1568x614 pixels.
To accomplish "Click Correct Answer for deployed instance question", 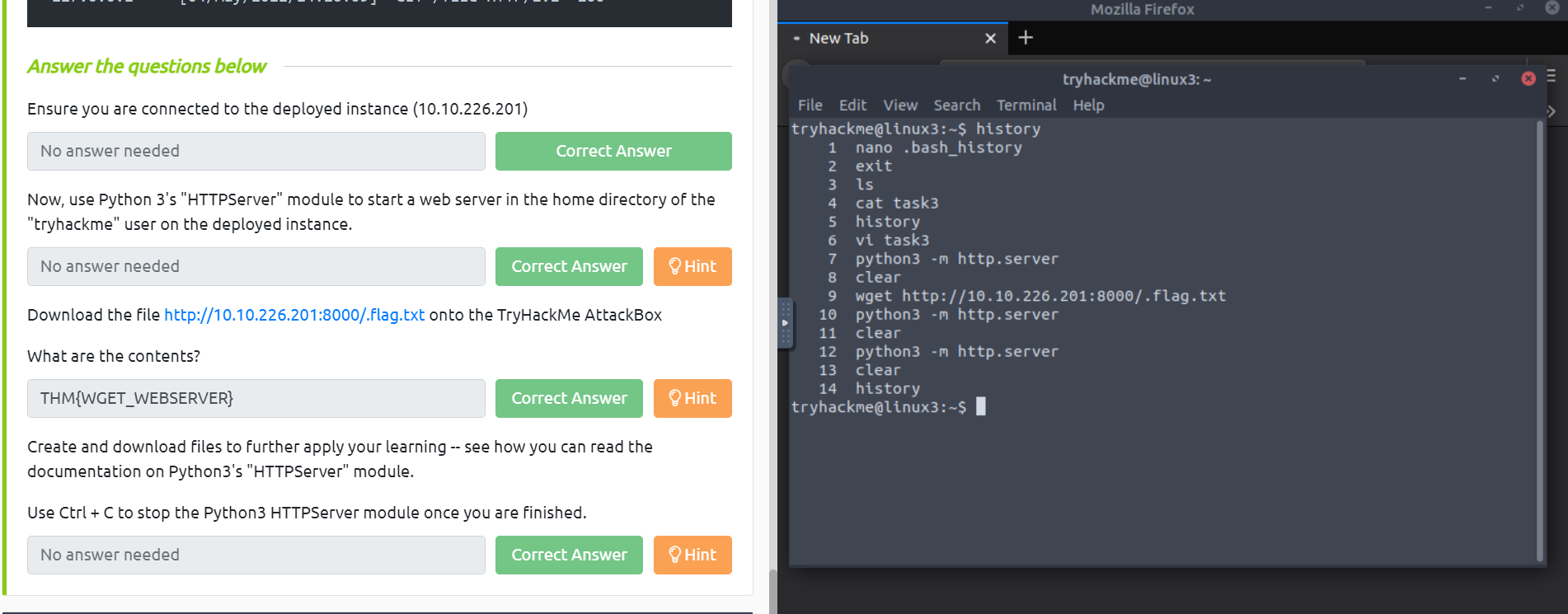I will pyautogui.click(x=613, y=151).
